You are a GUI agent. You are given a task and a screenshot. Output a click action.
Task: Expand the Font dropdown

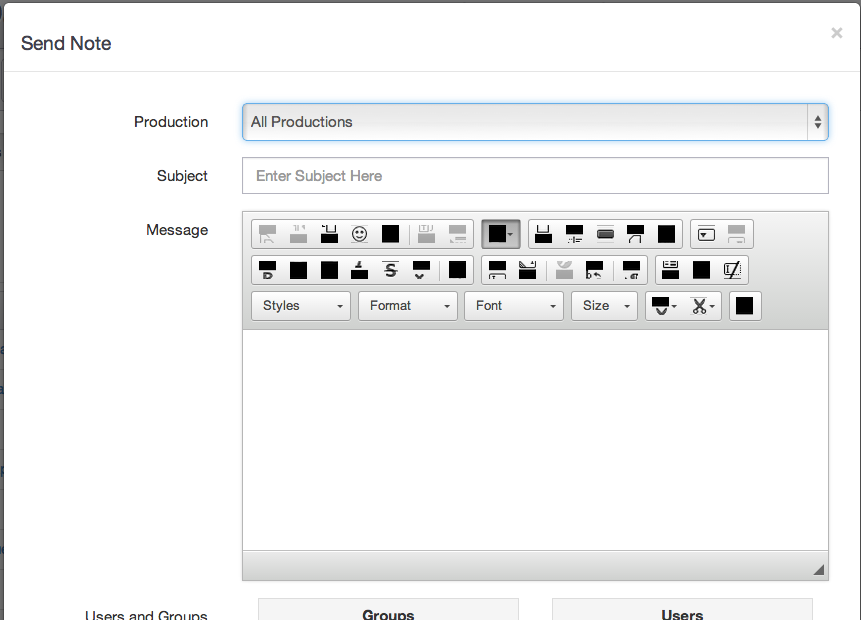(x=514, y=306)
